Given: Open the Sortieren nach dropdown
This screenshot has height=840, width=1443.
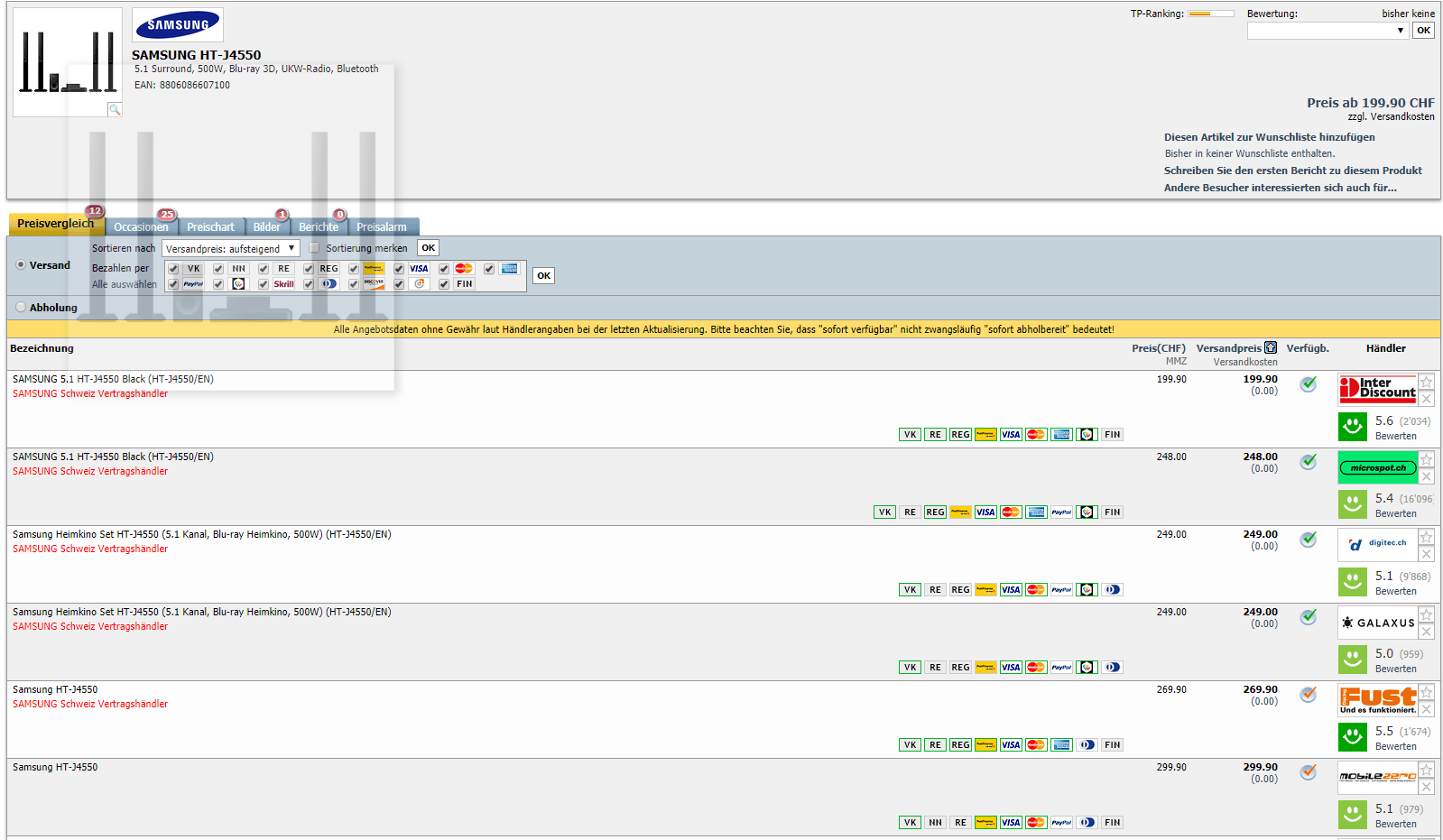Looking at the screenshot, I should [231, 248].
